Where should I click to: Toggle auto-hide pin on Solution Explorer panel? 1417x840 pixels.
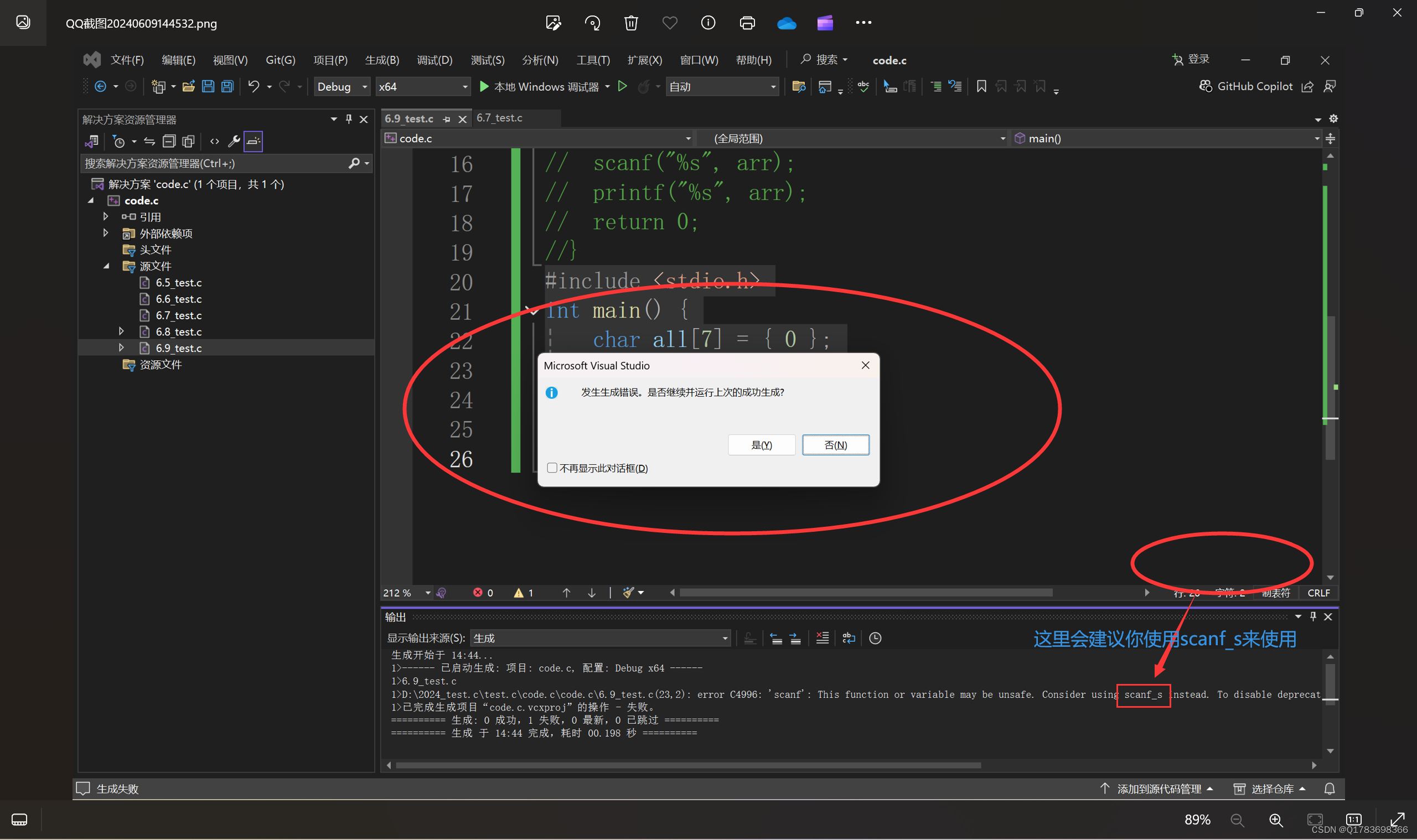point(349,119)
